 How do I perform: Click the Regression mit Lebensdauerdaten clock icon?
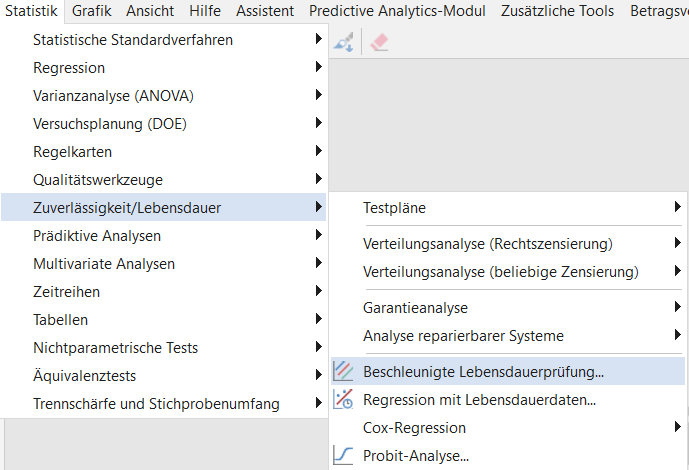pos(343,399)
